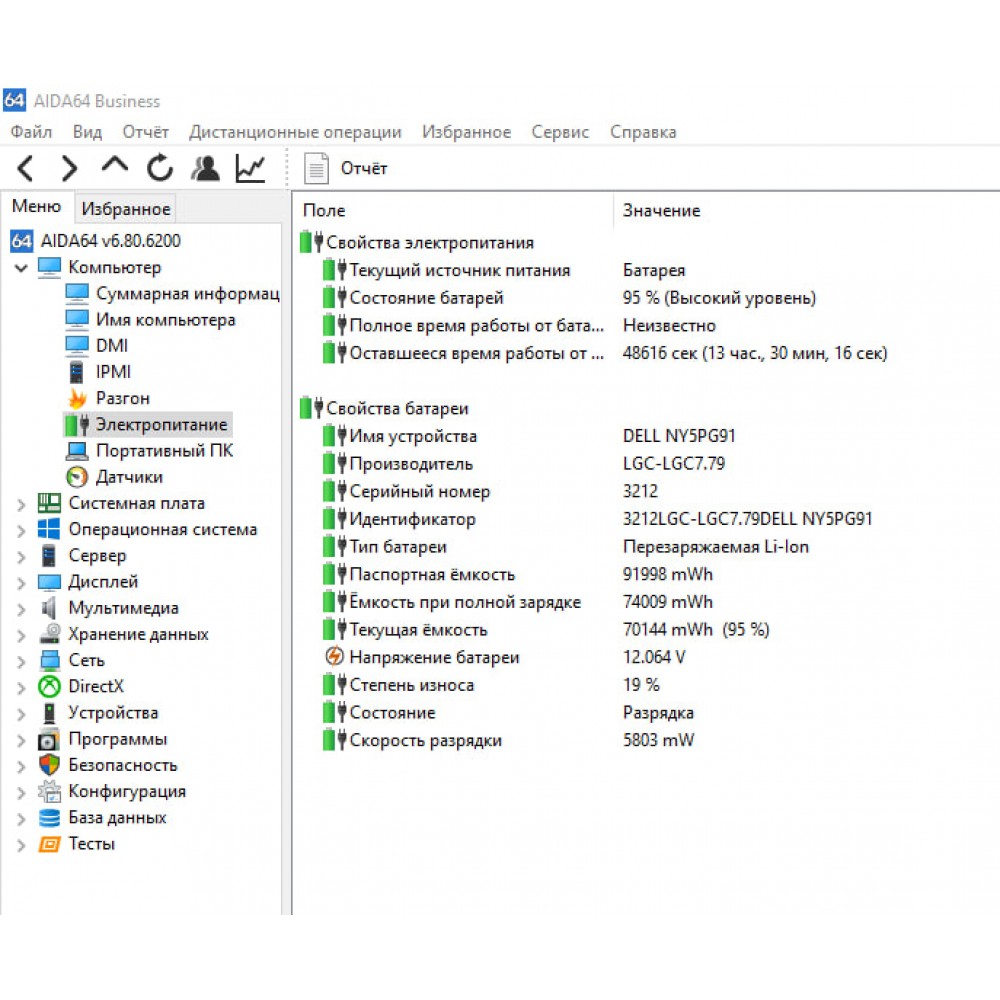Open the graph chart toolbar icon
The image size is (1000, 1000).
pyautogui.click(x=251, y=168)
